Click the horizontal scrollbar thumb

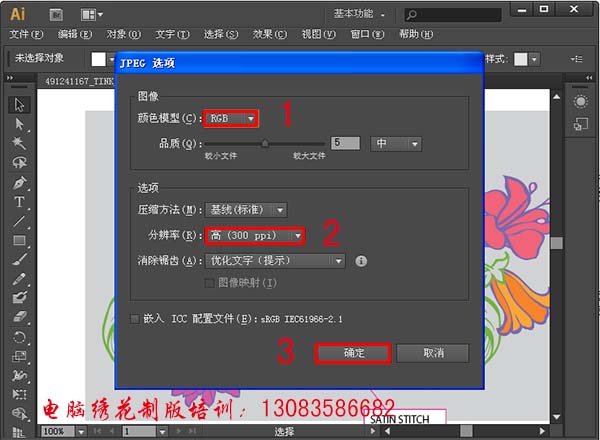point(466,431)
